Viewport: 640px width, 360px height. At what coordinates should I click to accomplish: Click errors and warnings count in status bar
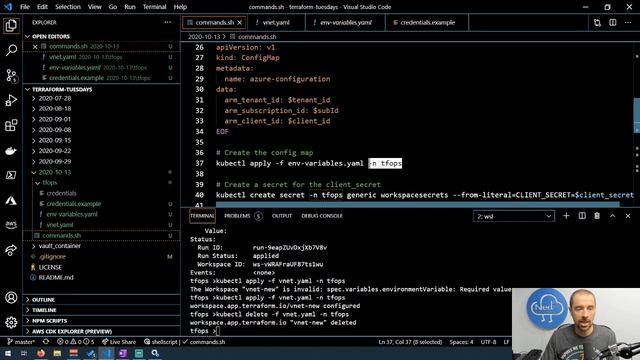(76, 342)
